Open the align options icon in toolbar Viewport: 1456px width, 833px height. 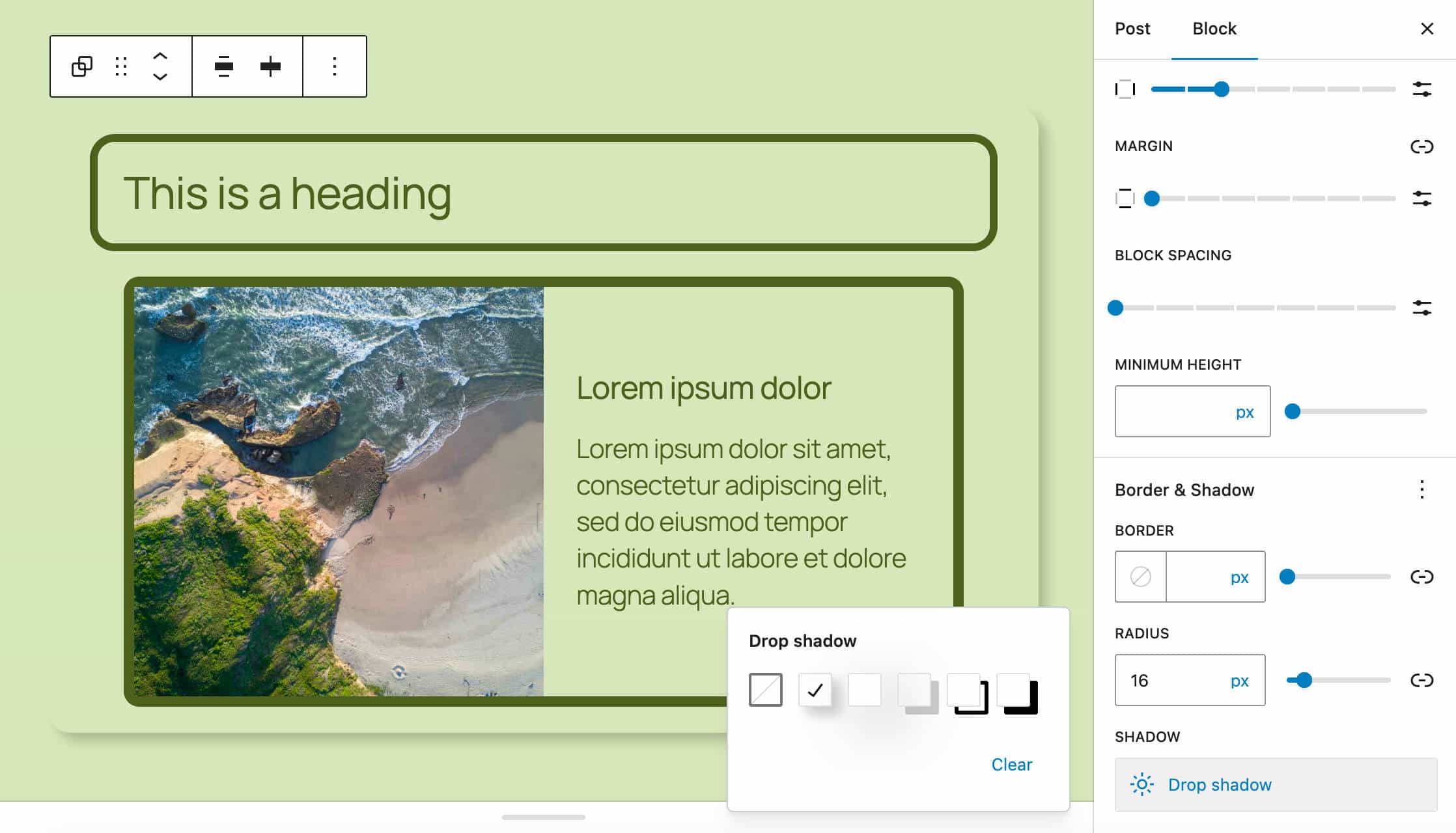[x=223, y=66]
